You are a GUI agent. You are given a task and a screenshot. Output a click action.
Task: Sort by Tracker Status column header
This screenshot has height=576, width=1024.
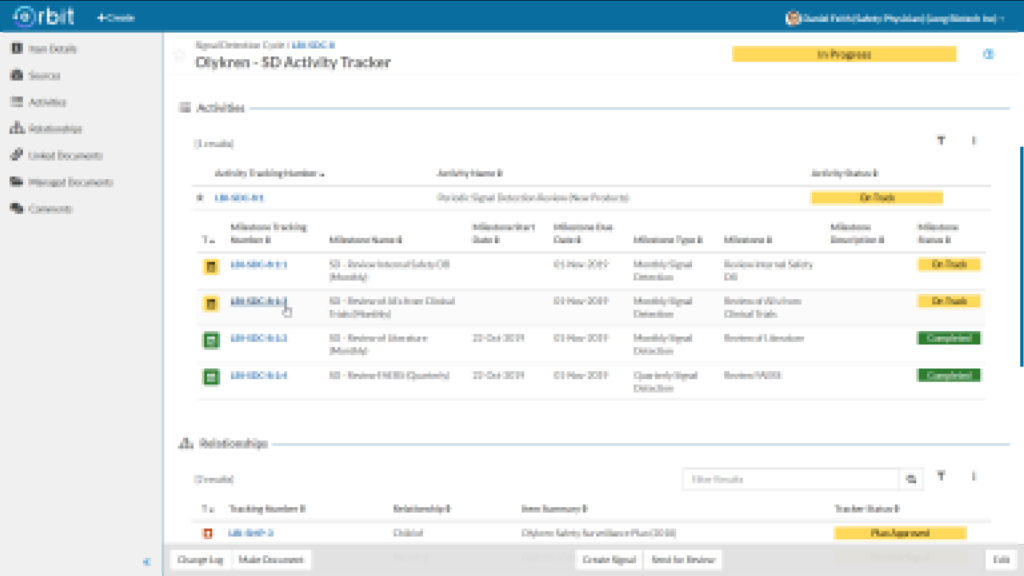pos(867,509)
